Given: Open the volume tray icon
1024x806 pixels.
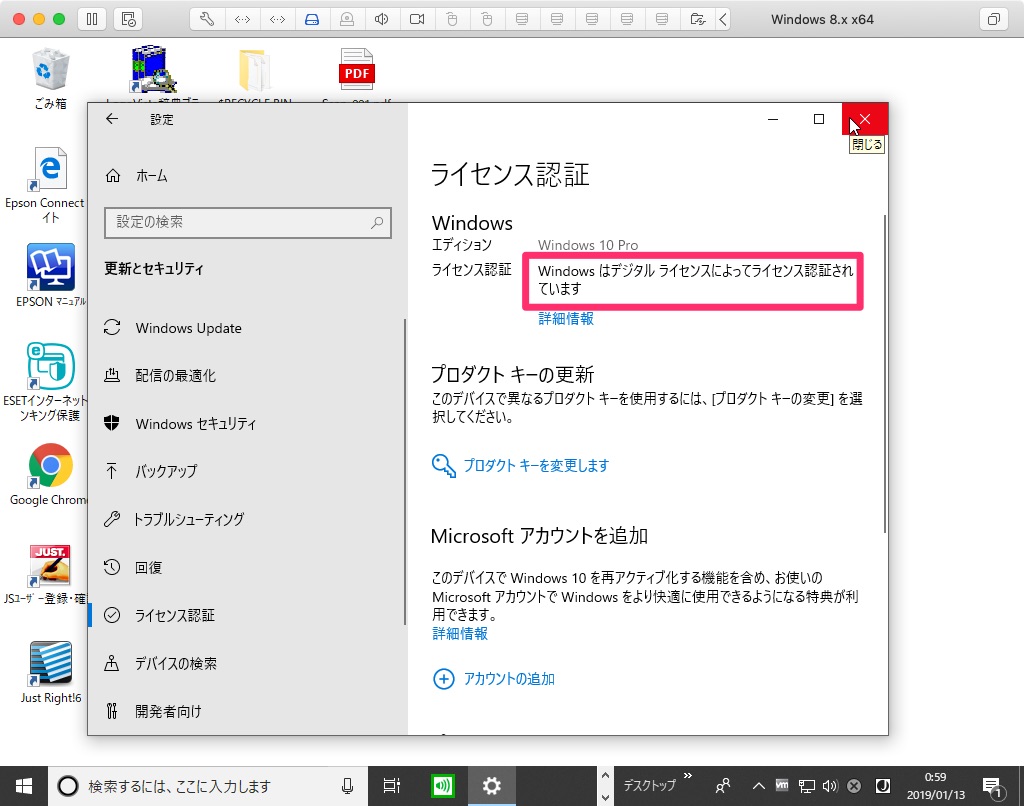Looking at the screenshot, I should coord(830,786).
